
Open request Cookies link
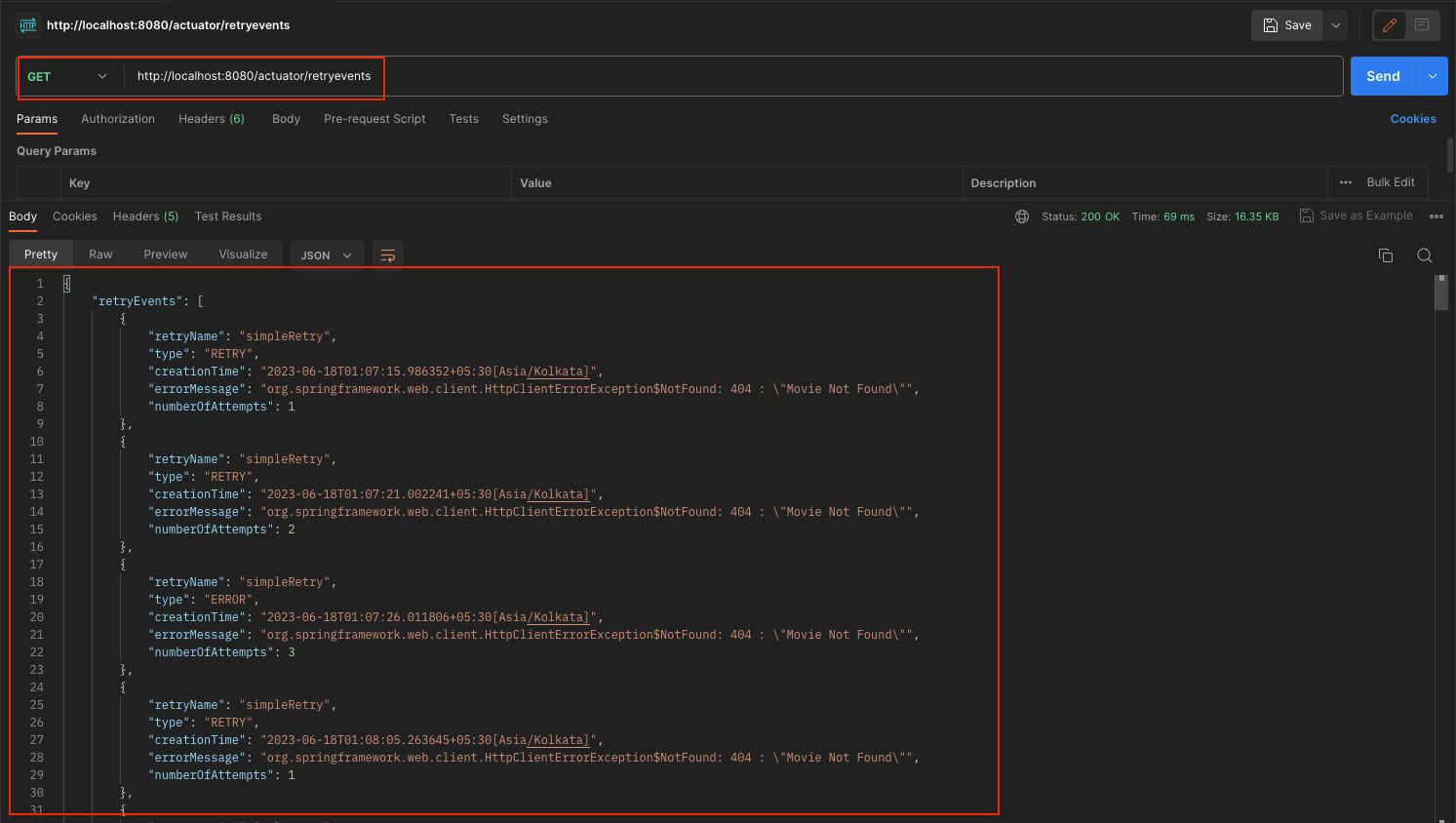tap(1413, 118)
